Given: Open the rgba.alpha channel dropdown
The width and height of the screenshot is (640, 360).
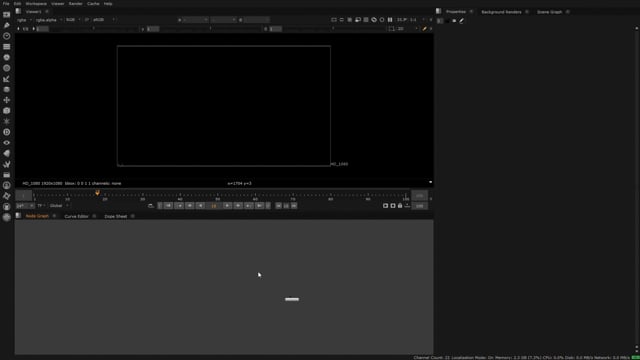Looking at the screenshot, I should (x=49, y=20).
